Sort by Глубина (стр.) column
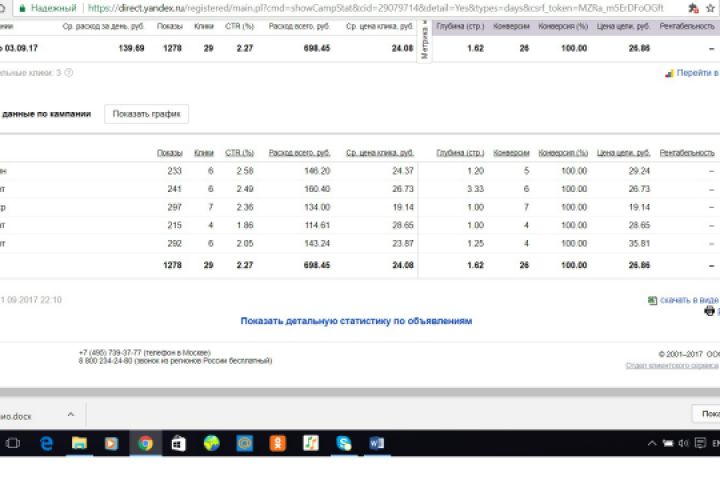720x480 pixels. pos(460,152)
